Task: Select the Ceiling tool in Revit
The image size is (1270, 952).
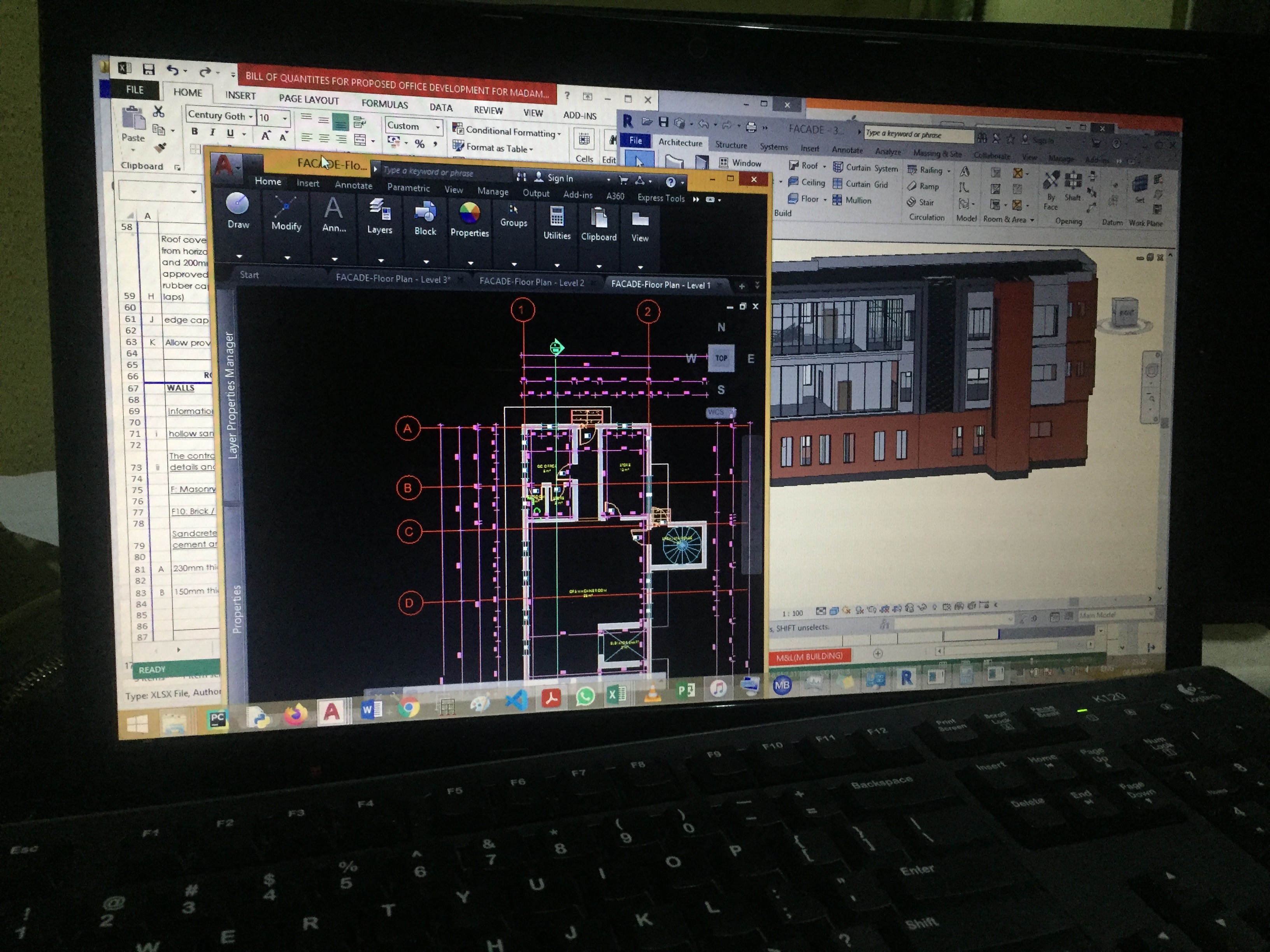Action: point(807,182)
